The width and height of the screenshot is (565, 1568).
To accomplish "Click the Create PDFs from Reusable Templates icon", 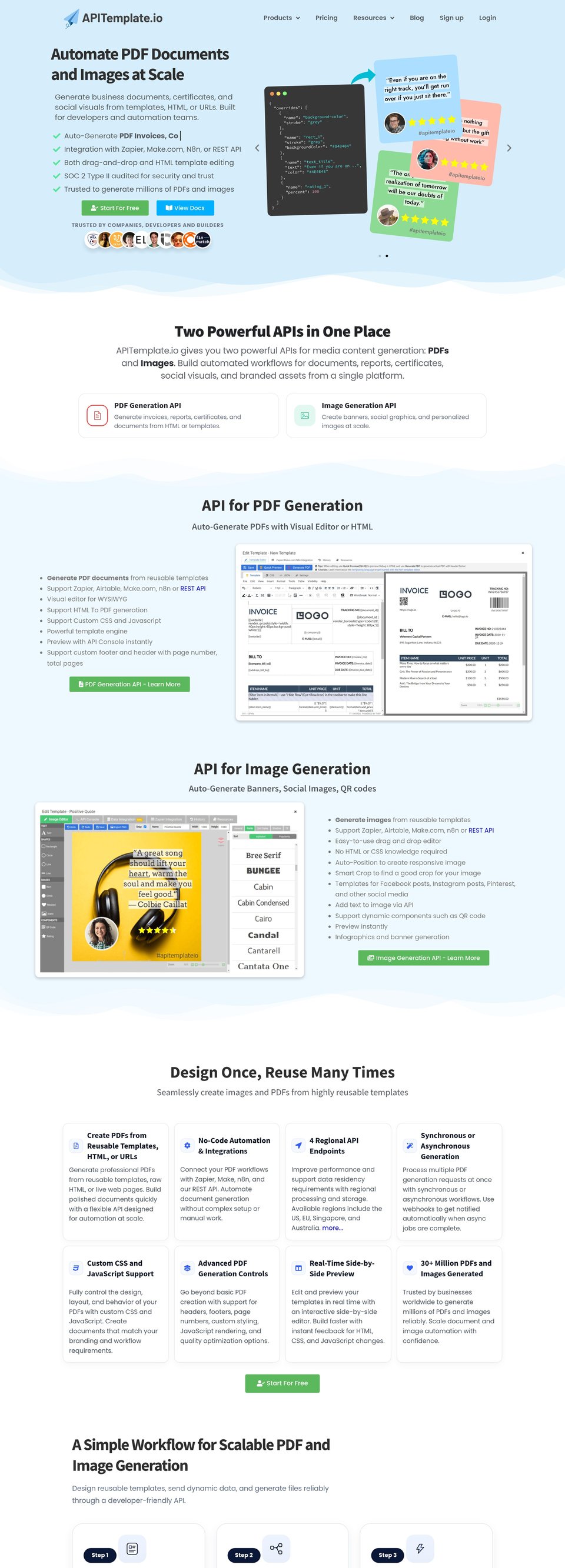I will pos(76,1146).
